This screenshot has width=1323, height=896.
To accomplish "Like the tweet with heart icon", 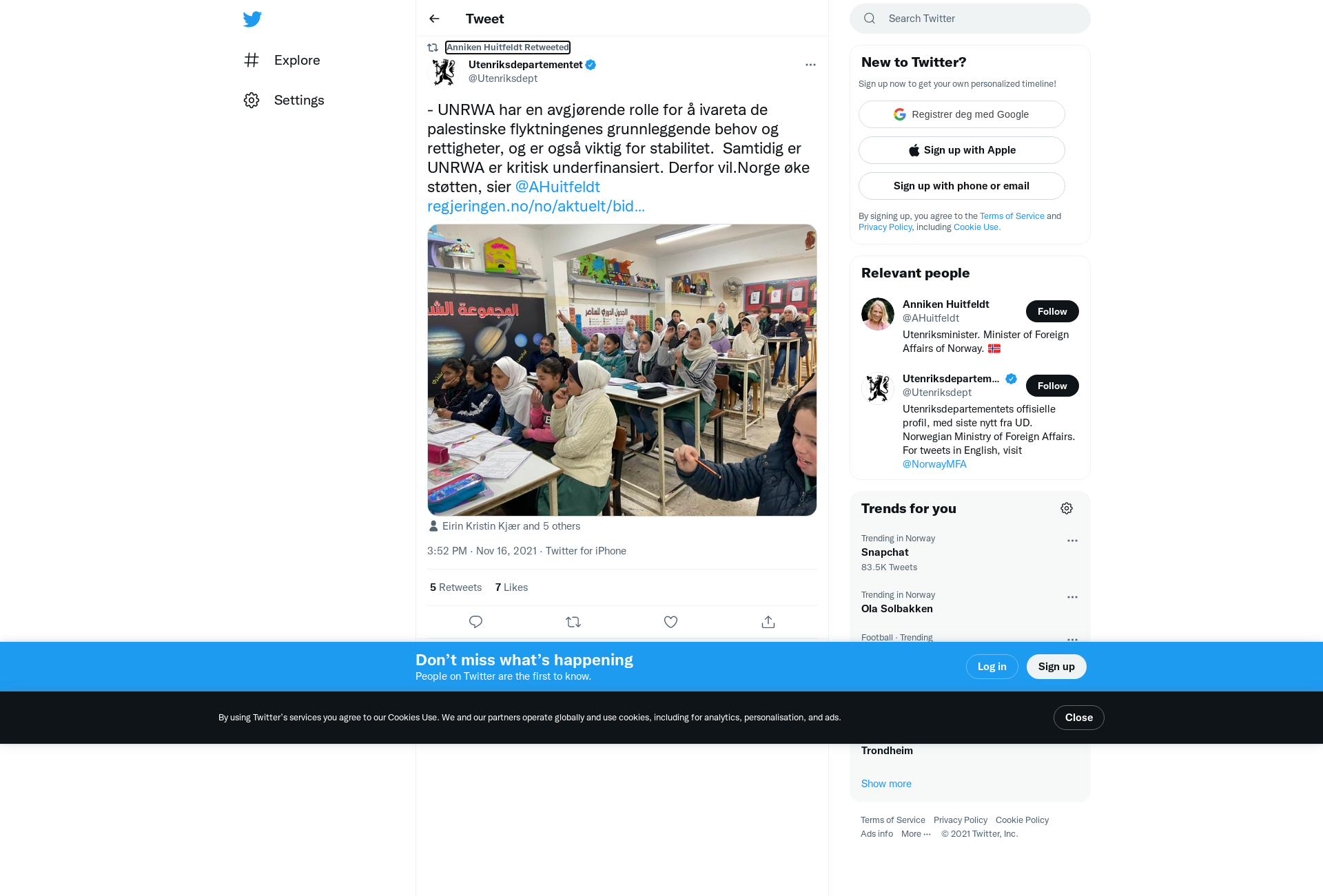I will pyautogui.click(x=670, y=622).
